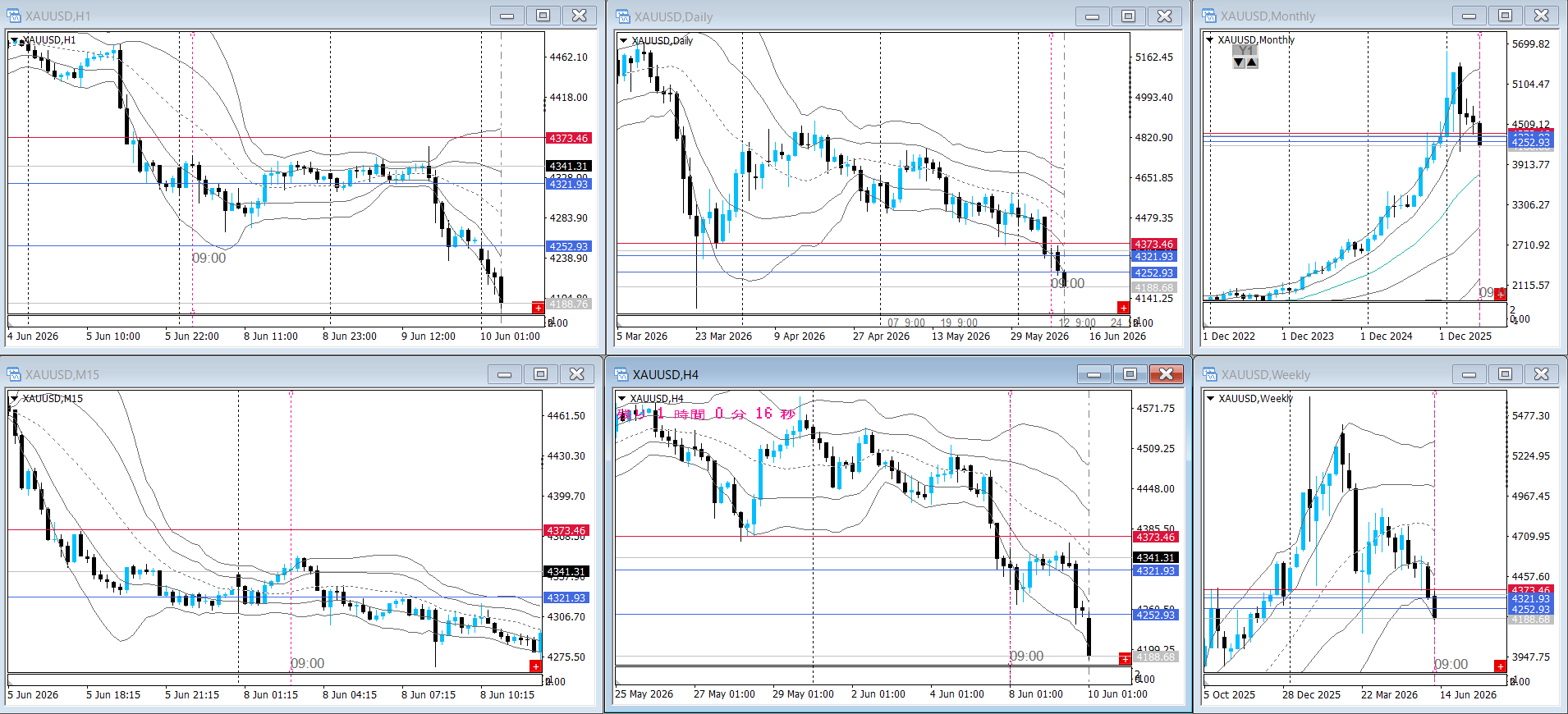Expand the triangle beside XAUUSD,Weekly chart label
Screen dimensions: 1568x714
coord(1210,398)
